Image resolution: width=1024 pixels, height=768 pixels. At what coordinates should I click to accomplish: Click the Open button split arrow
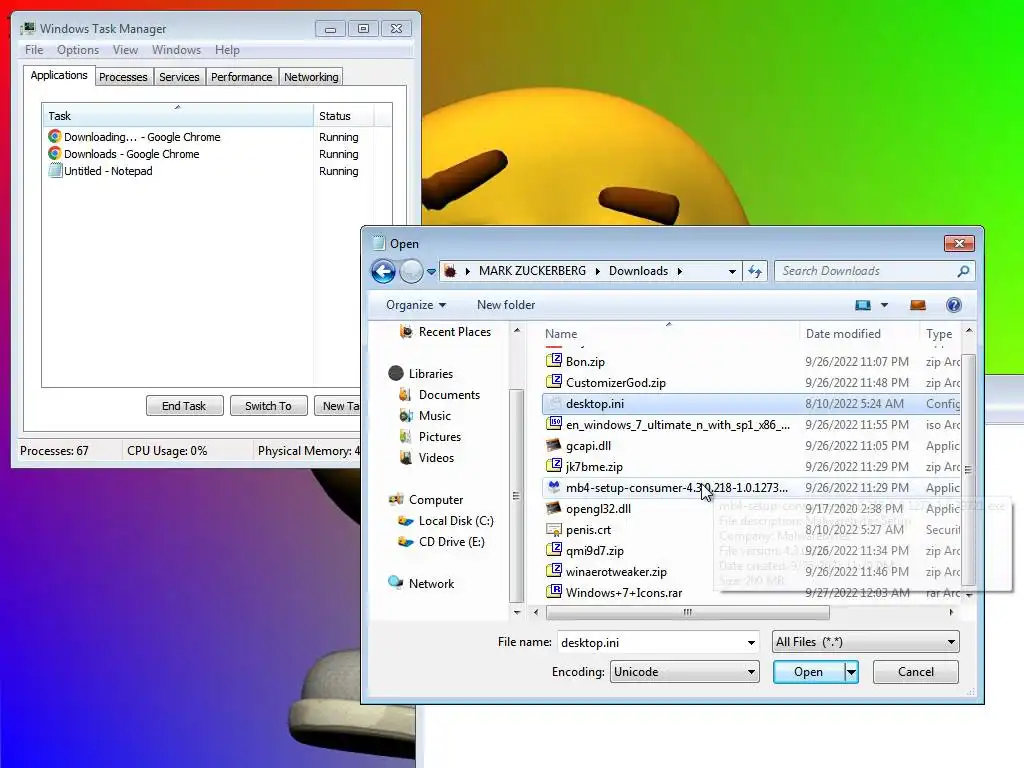851,672
